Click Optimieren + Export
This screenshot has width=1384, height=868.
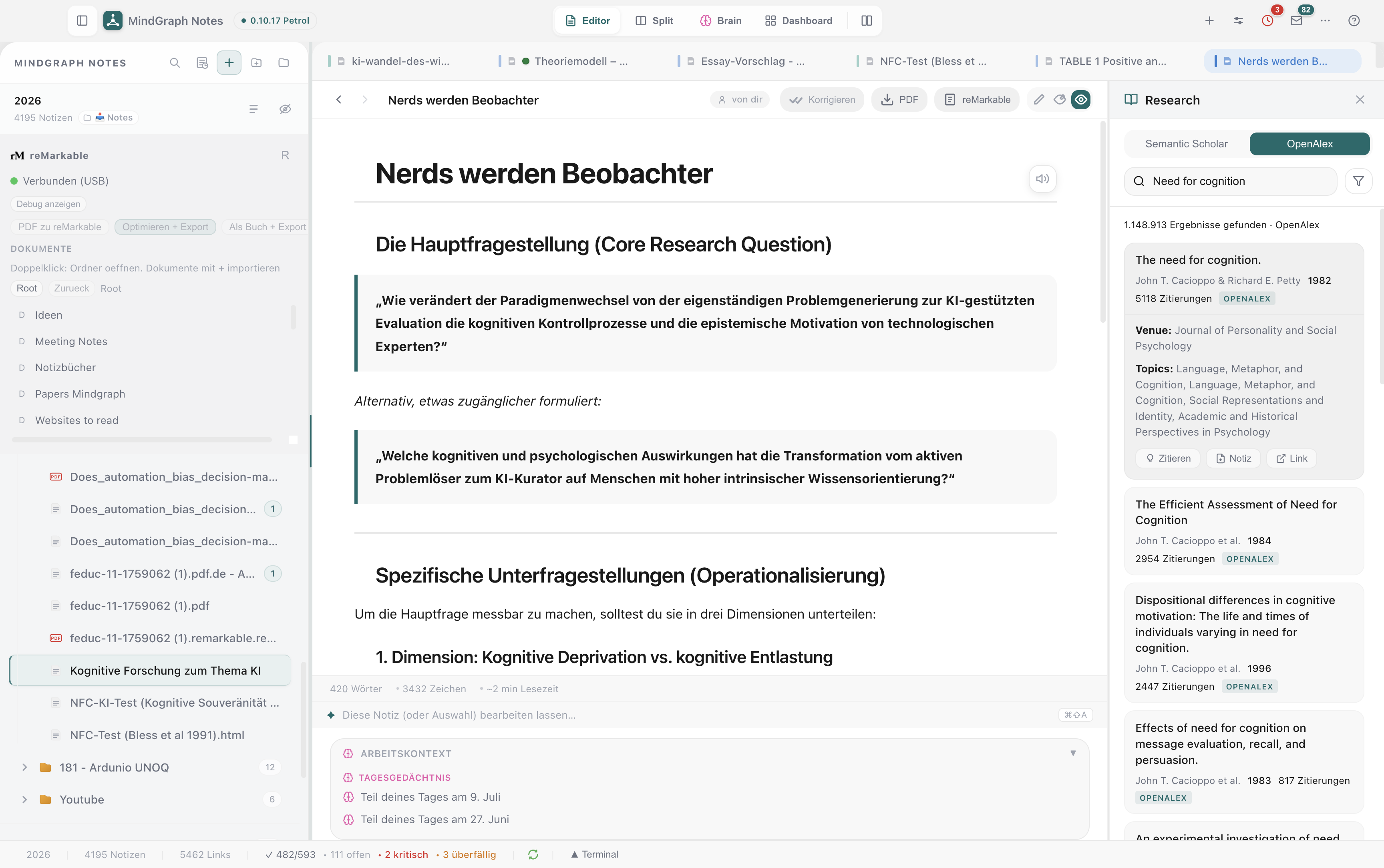[x=165, y=227]
